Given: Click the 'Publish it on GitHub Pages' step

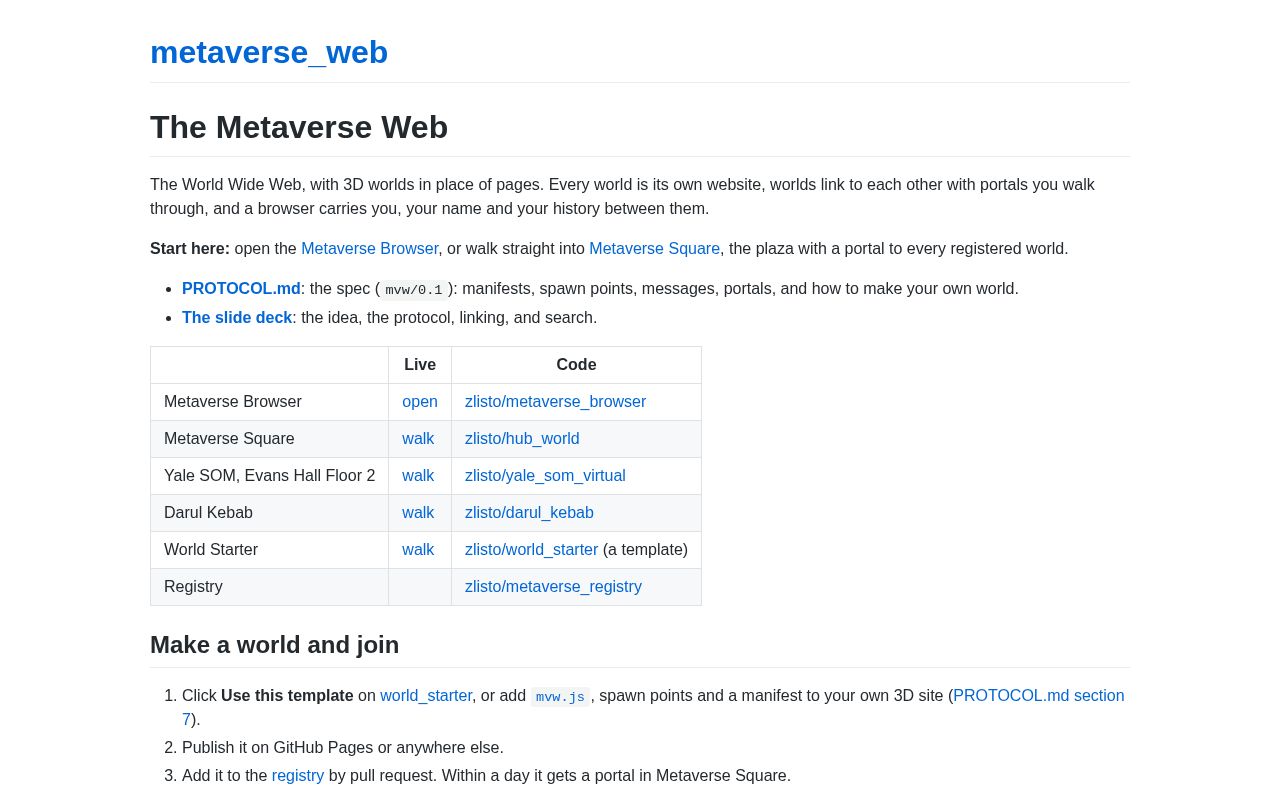Looking at the screenshot, I should pos(343,747).
